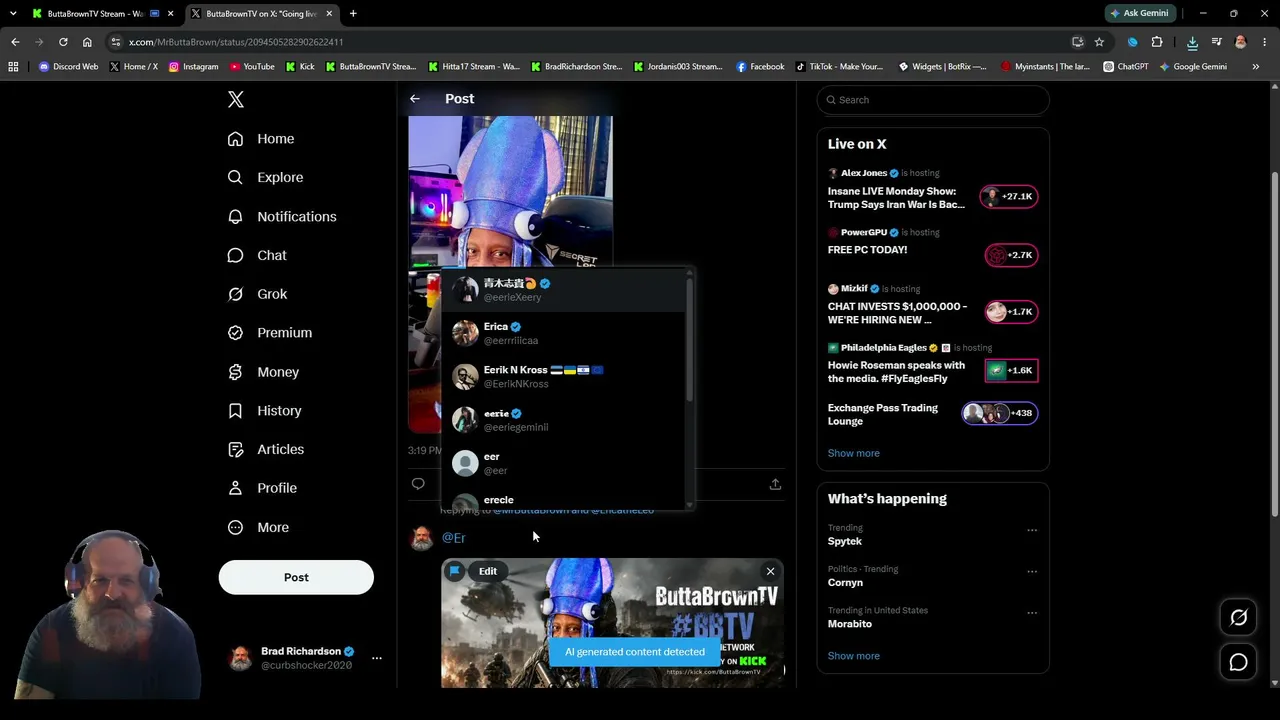The height and width of the screenshot is (720, 1280).
Task: Open options dots for Morabito trend
Action: (1032, 612)
